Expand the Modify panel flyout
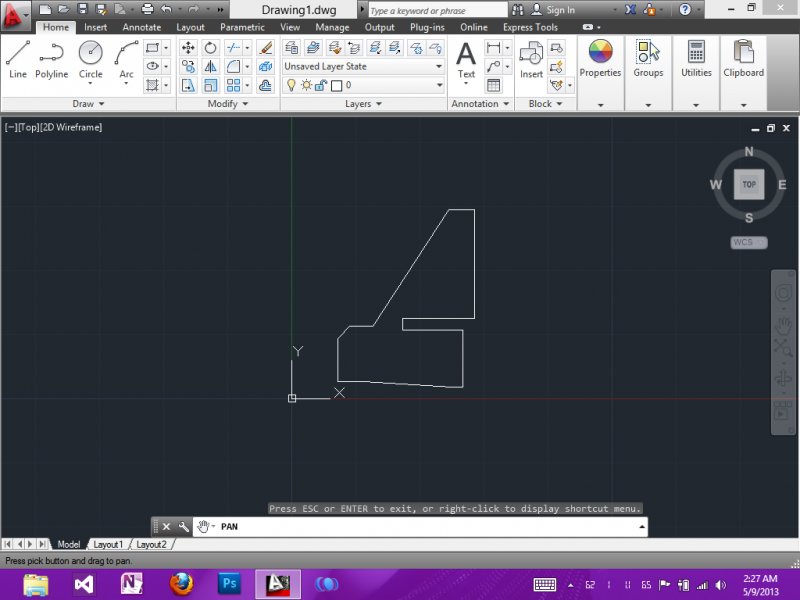Image resolution: width=800 pixels, height=600 pixels. [228, 104]
